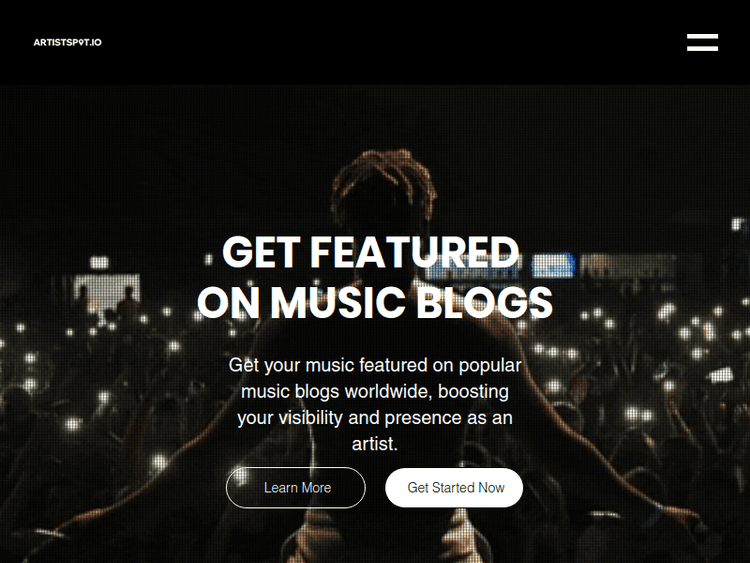Click the pin-shaped O in the logo
Image resolution: width=750 pixels, height=563 pixels.
coord(82,43)
